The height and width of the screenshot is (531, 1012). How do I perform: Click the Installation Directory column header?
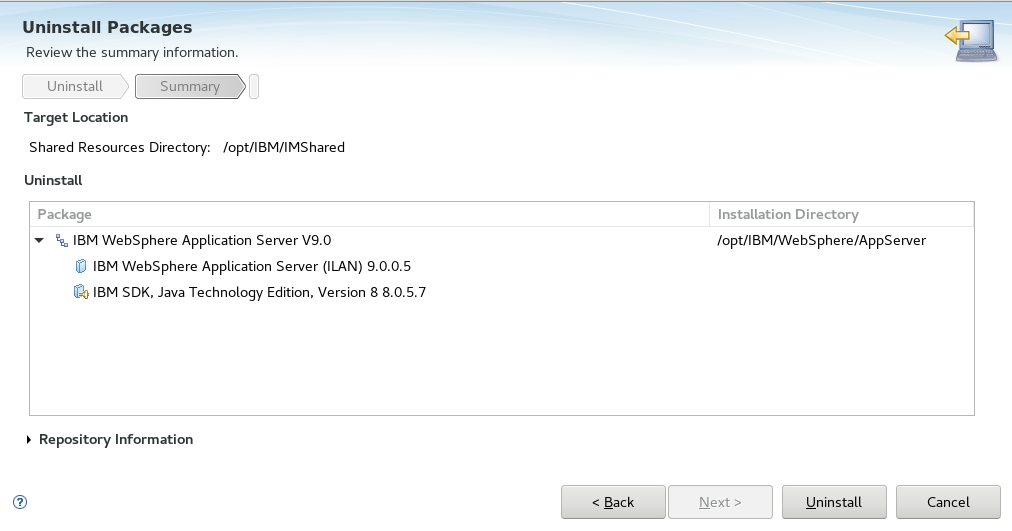pos(842,214)
